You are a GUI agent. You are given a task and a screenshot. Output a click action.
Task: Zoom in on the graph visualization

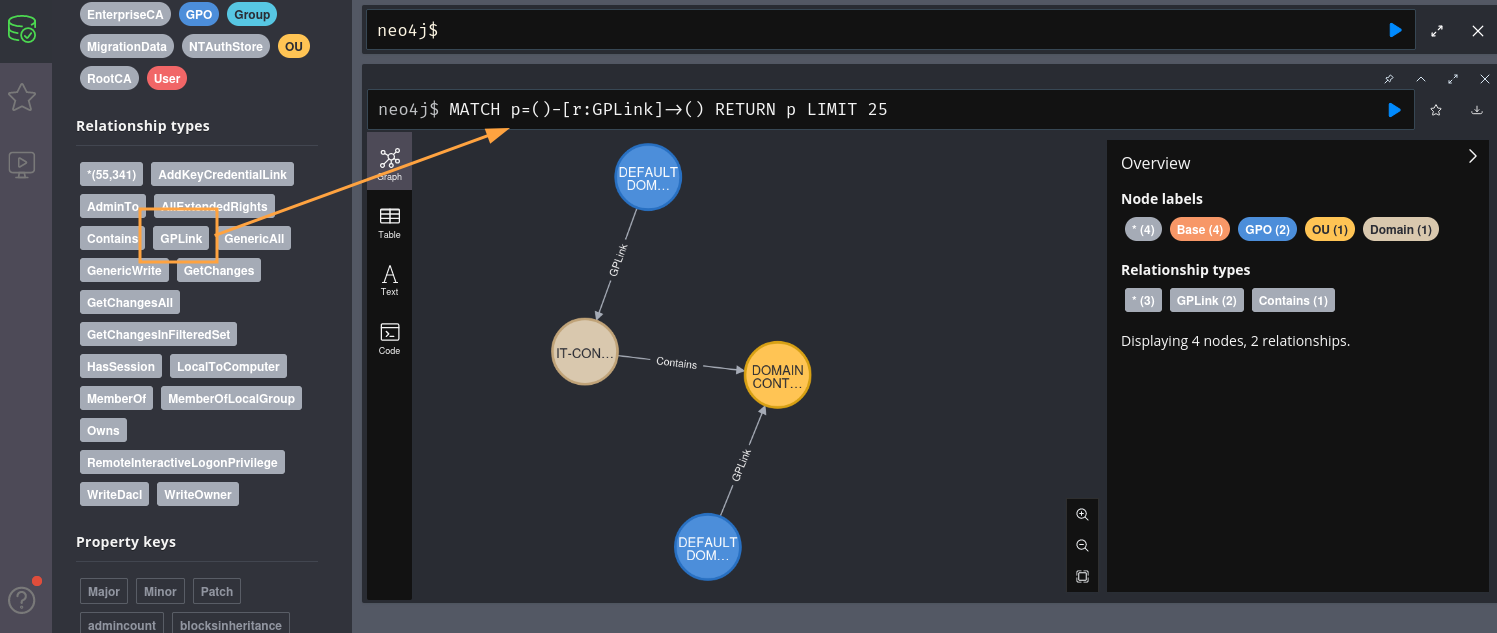(1082, 514)
